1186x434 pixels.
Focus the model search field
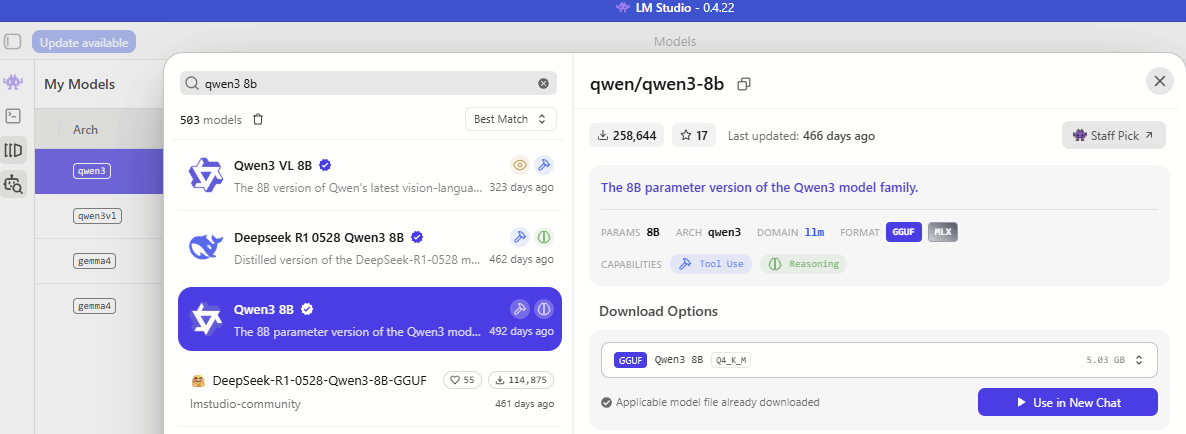tap(368, 83)
